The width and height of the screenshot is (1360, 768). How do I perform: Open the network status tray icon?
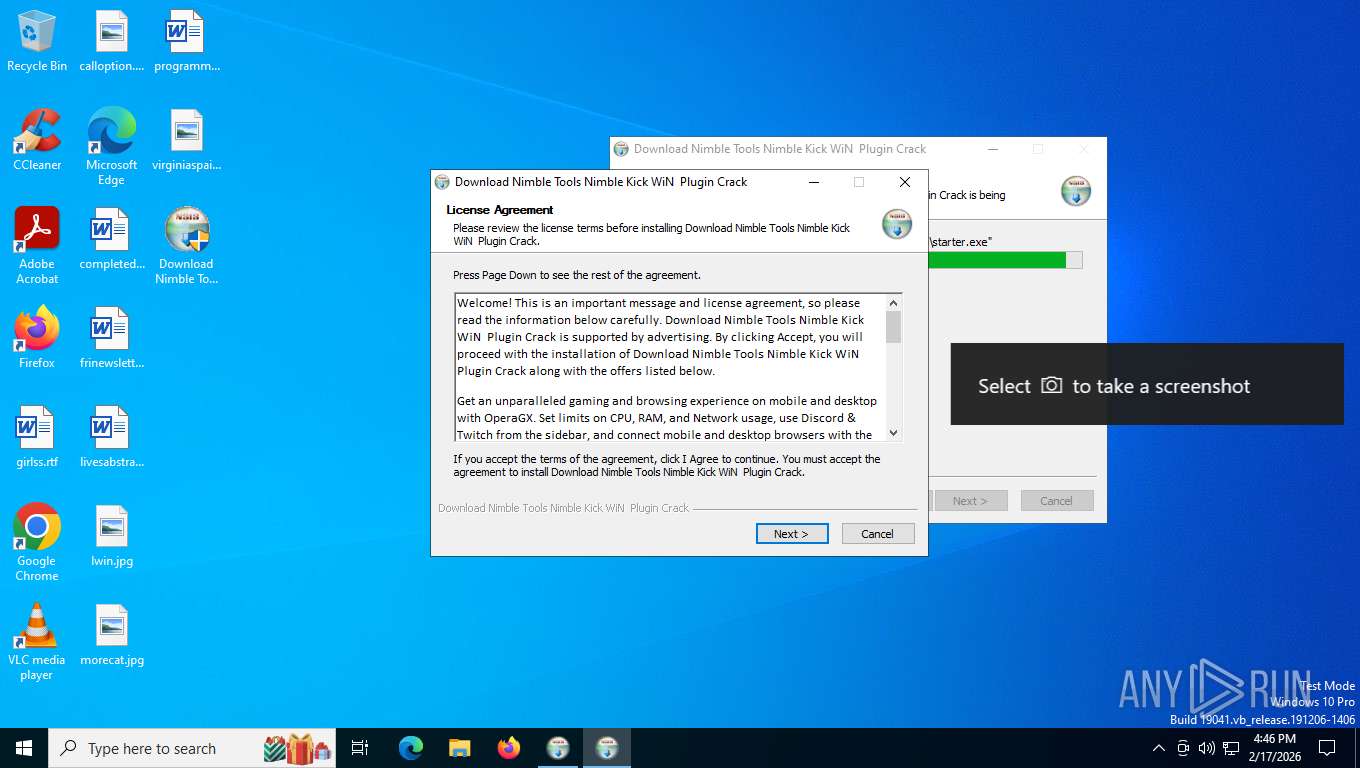[x=1231, y=748]
